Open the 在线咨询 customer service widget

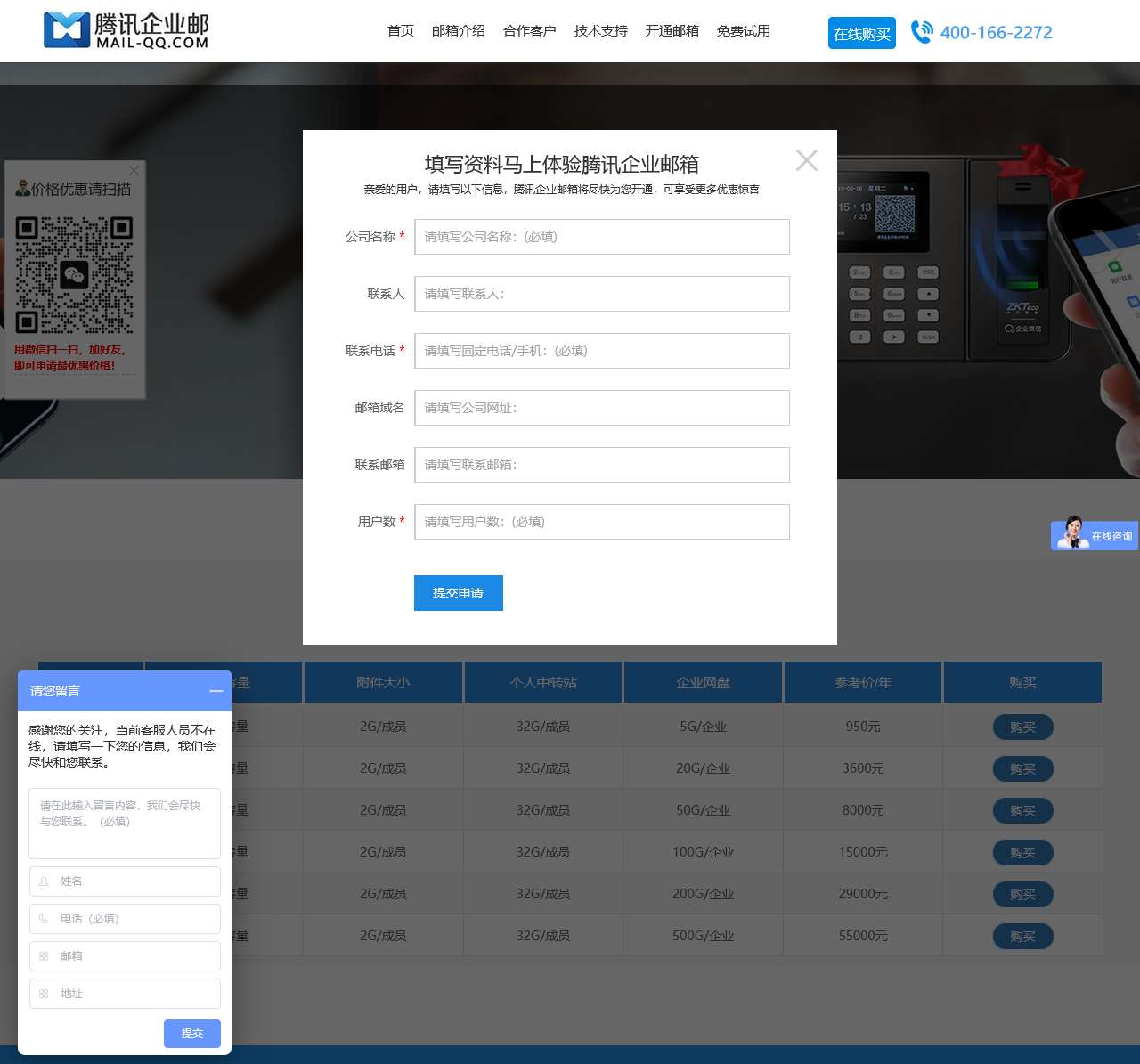pyautogui.click(x=1094, y=535)
